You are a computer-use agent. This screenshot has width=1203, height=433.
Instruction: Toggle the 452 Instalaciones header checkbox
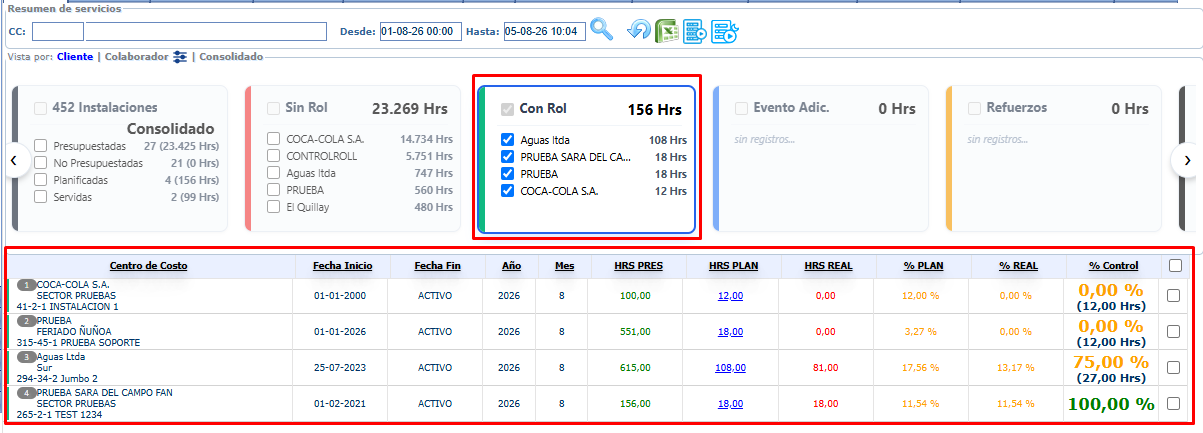[40, 108]
